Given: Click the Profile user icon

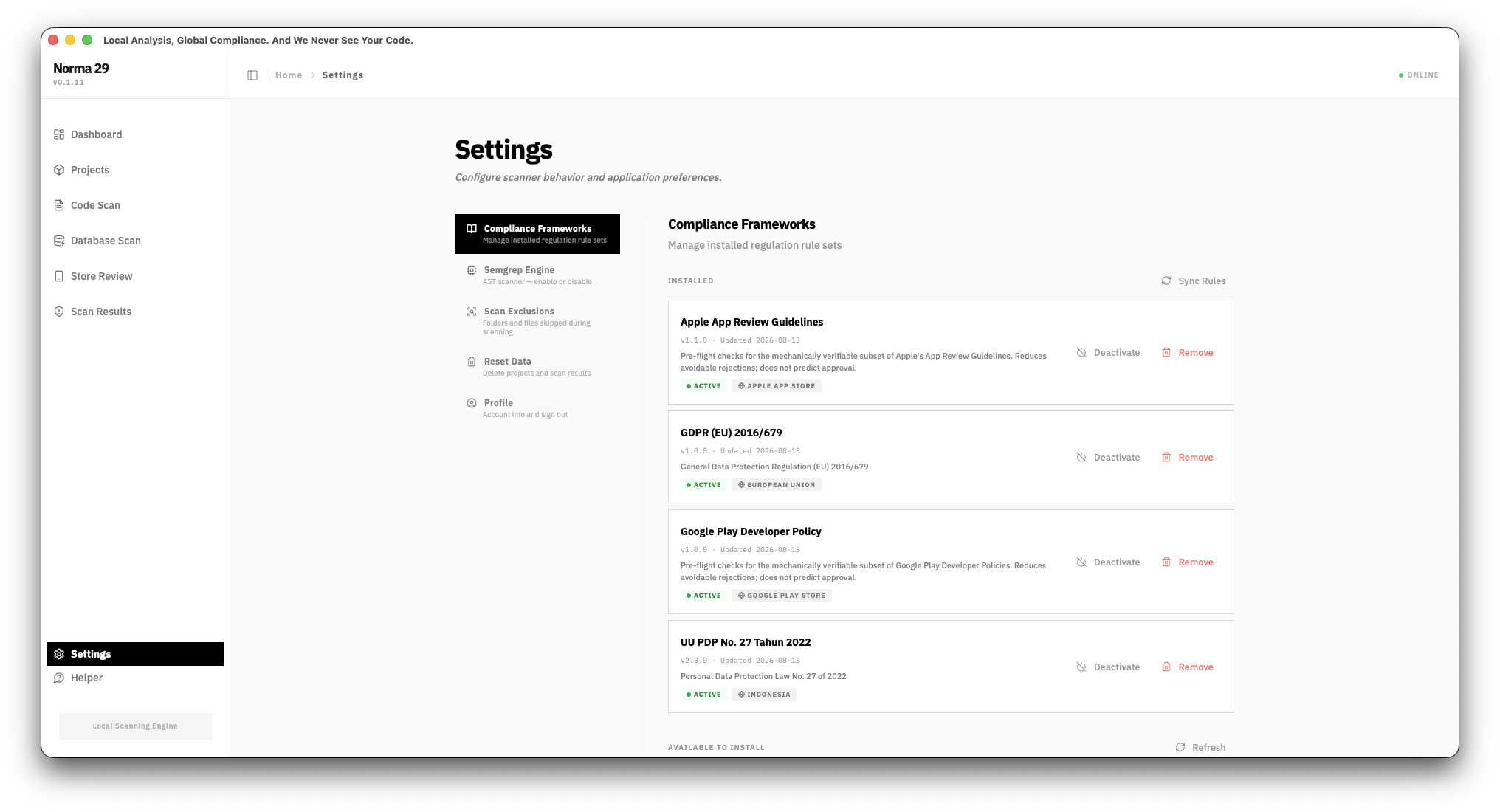Looking at the screenshot, I should (x=472, y=403).
